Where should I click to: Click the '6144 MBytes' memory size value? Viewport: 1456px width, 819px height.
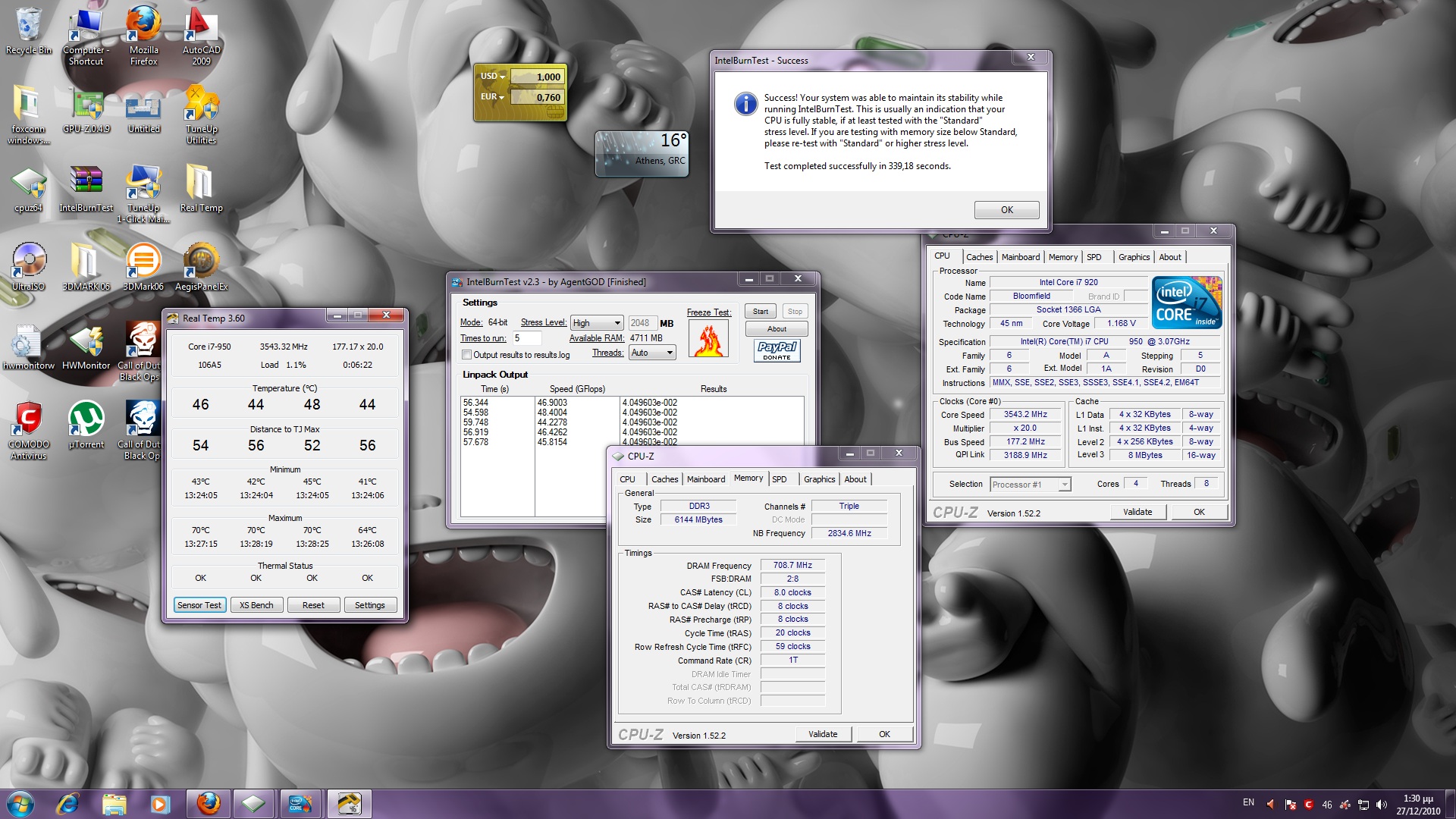click(698, 520)
